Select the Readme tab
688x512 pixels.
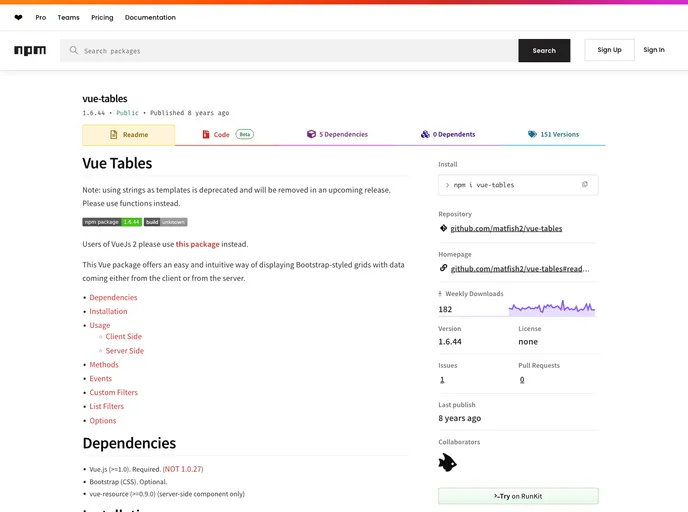[129, 135]
